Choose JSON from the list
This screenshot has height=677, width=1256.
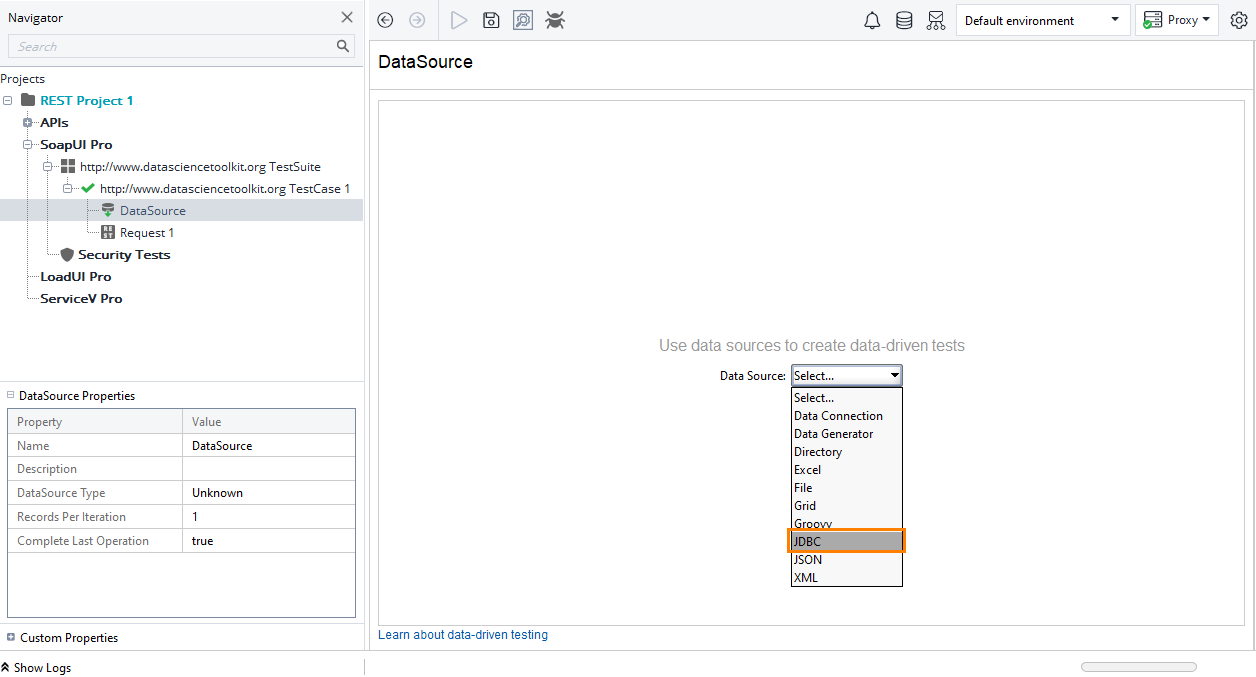pyautogui.click(x=846, y=560)
